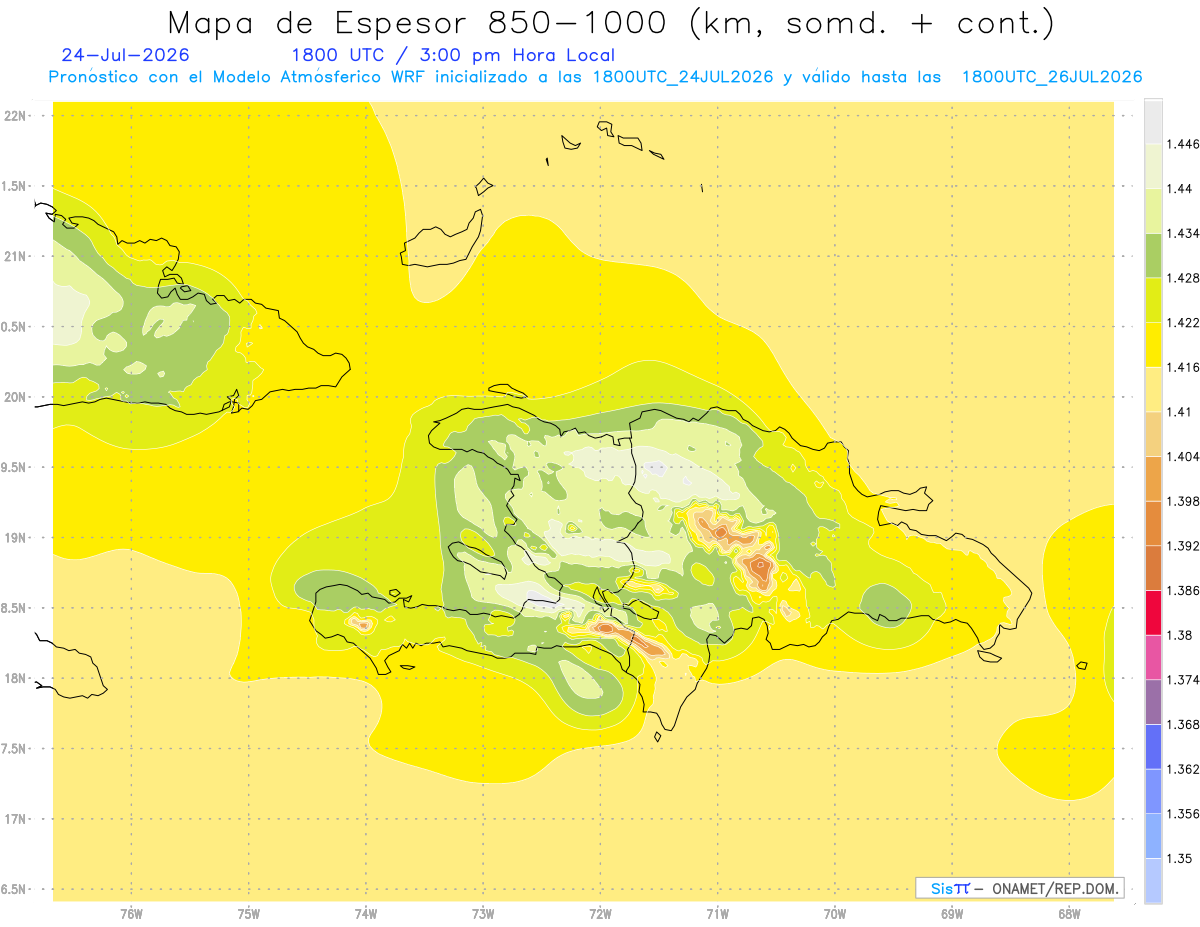Click the colorbar value '1.368'
This screenshot has width=1200, height=927.
pos(1182,725)
